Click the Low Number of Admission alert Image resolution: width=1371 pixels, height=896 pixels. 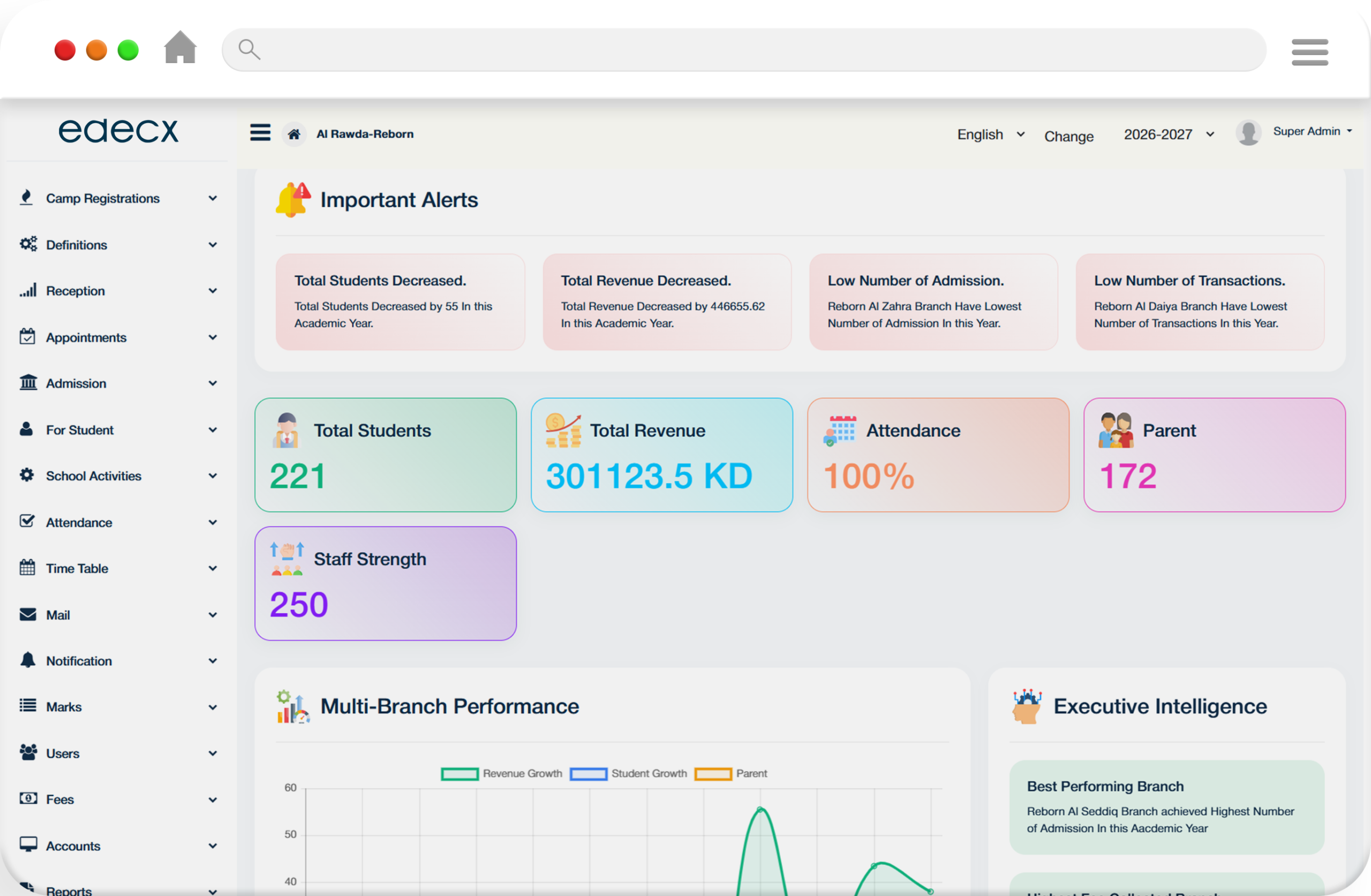(933, 302)
